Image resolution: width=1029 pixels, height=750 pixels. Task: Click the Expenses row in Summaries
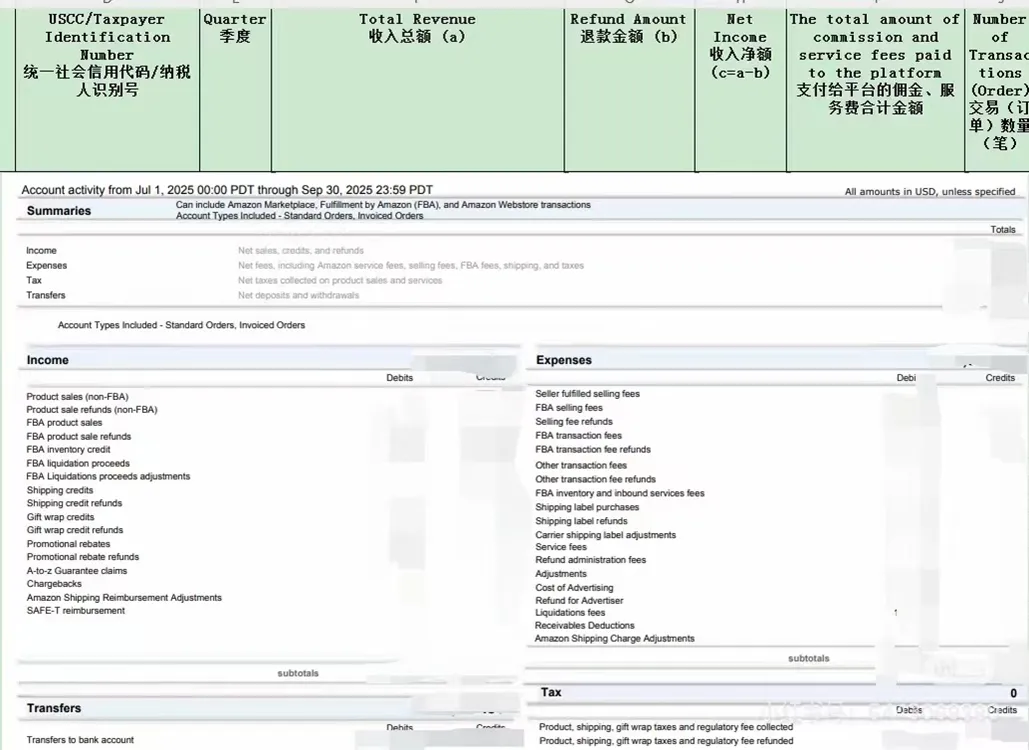coord(47,265)
